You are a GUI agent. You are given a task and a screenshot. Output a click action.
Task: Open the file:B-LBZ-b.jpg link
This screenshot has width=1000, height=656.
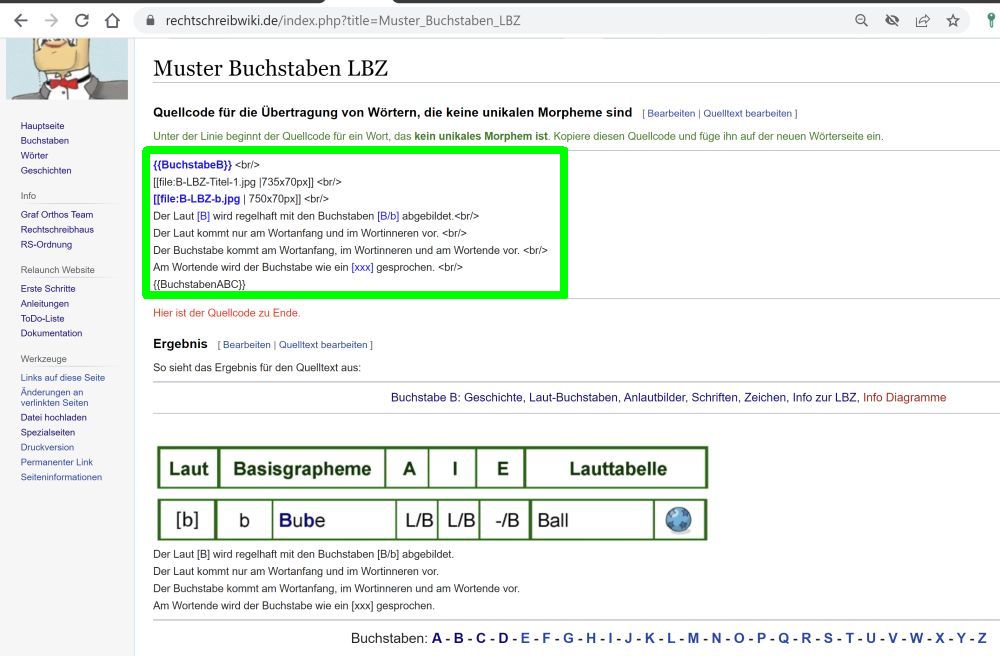pyautogui.click(x=196, y=199)
